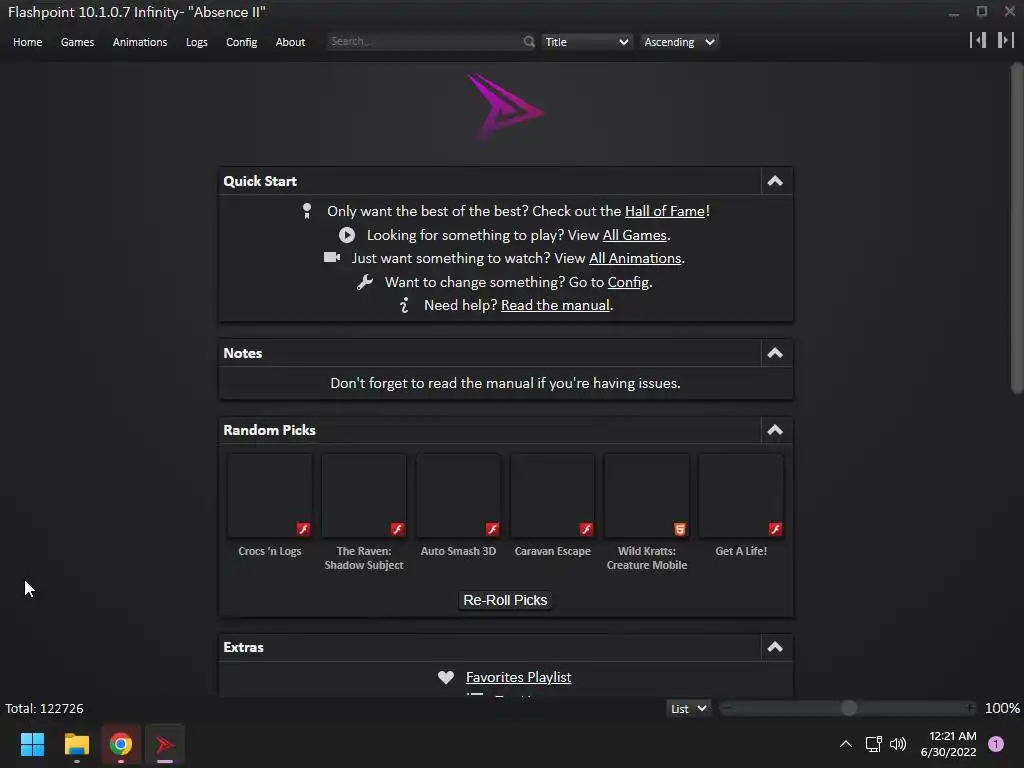The image size is (1024, 768).
Task: Show hidden system tray icons
Action: tap(845, 744)
